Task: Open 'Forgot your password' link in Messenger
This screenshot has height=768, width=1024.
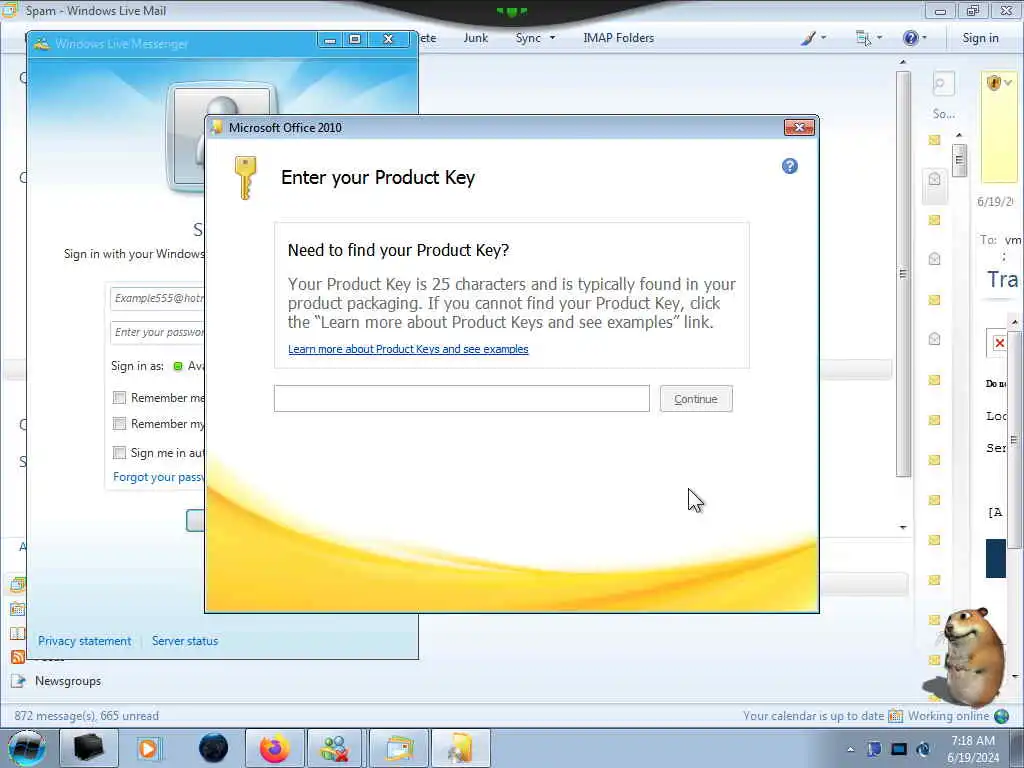Action: [159, 477]
